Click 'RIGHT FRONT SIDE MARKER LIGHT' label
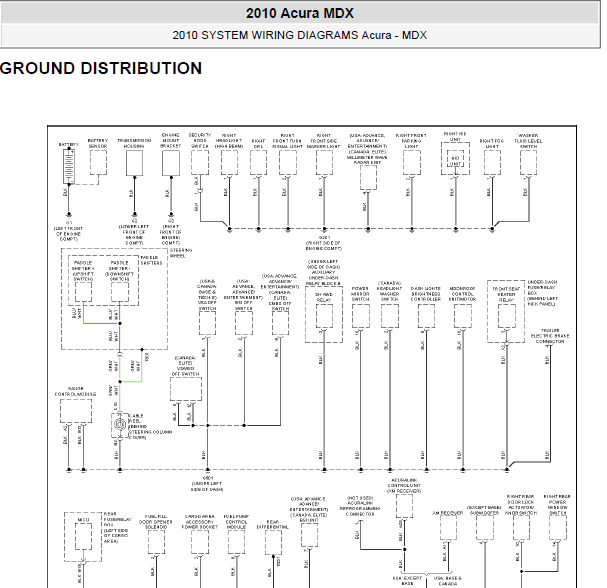Viewport: 607px width, 588px height. click(x=323, y=141)
